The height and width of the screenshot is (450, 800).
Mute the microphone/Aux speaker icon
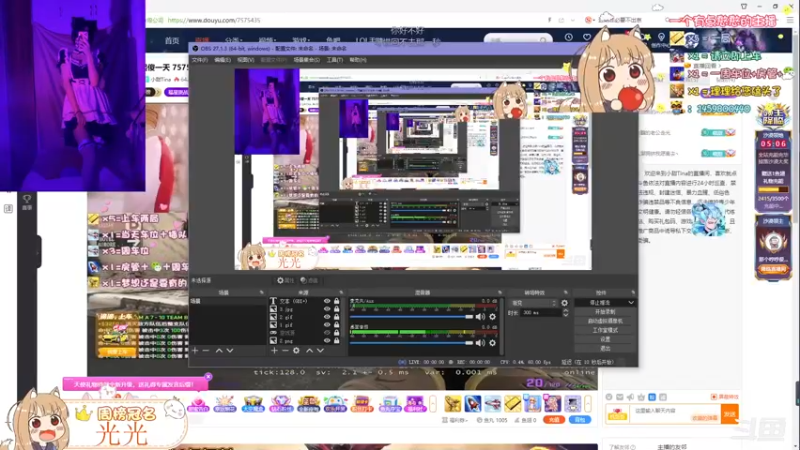pos(480,317)
